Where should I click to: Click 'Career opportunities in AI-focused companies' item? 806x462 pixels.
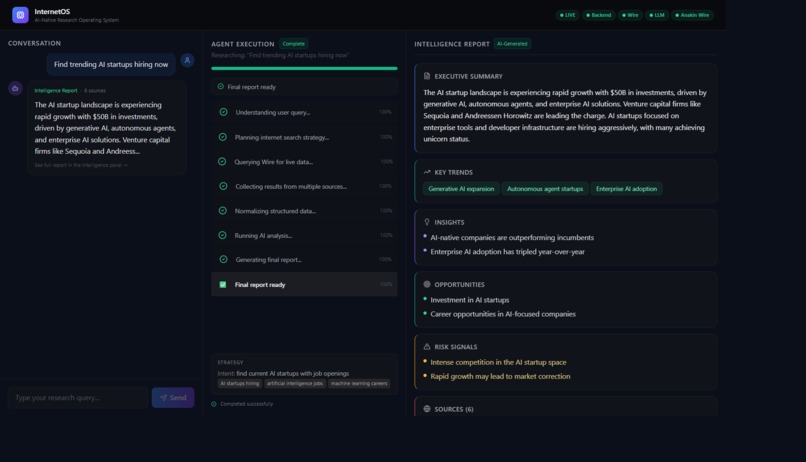click(x=503, y=314)
